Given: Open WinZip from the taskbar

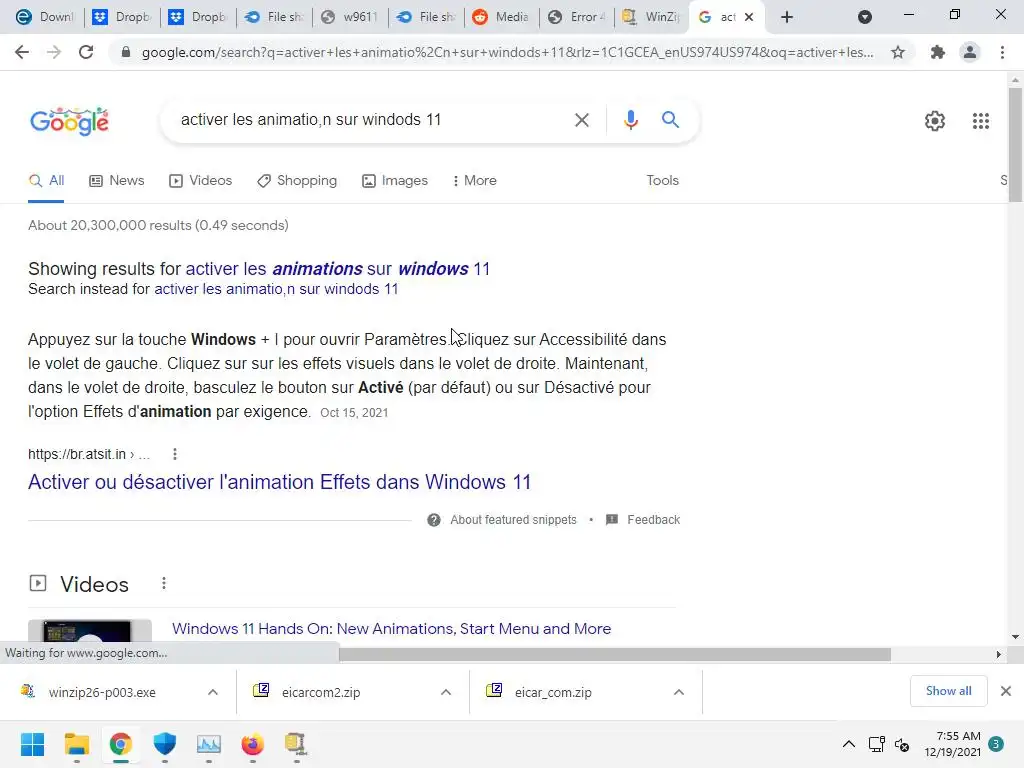Looking at the screenshot, I should point(296,744).
